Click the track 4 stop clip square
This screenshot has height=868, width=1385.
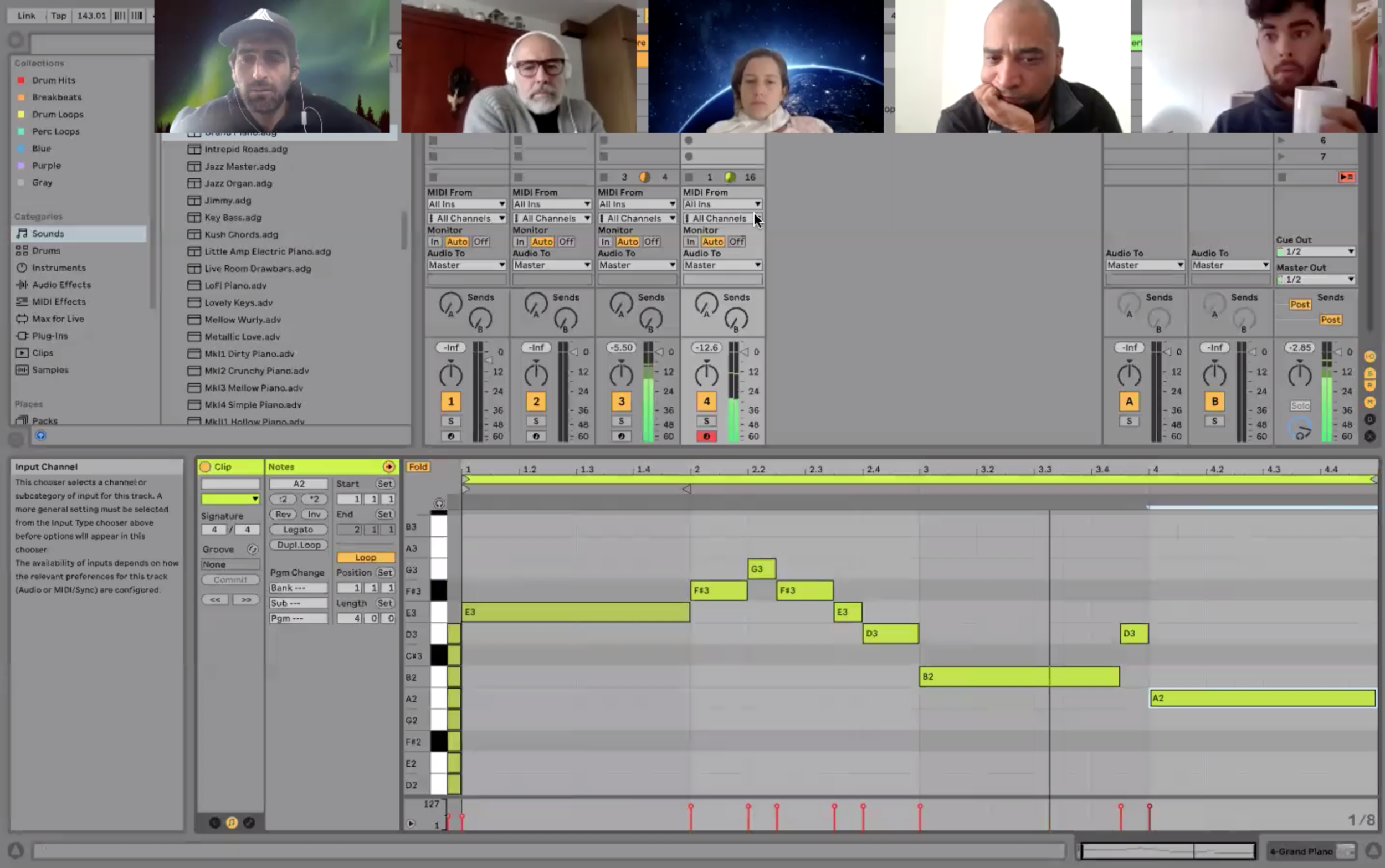pyautogui.click(x=689, y=177)
